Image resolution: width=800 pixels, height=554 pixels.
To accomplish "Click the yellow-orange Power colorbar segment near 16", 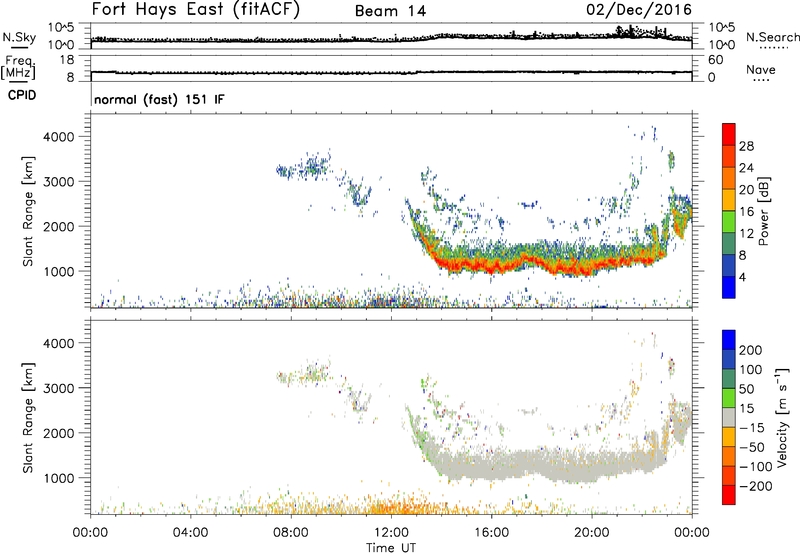I will click(729, 199).
